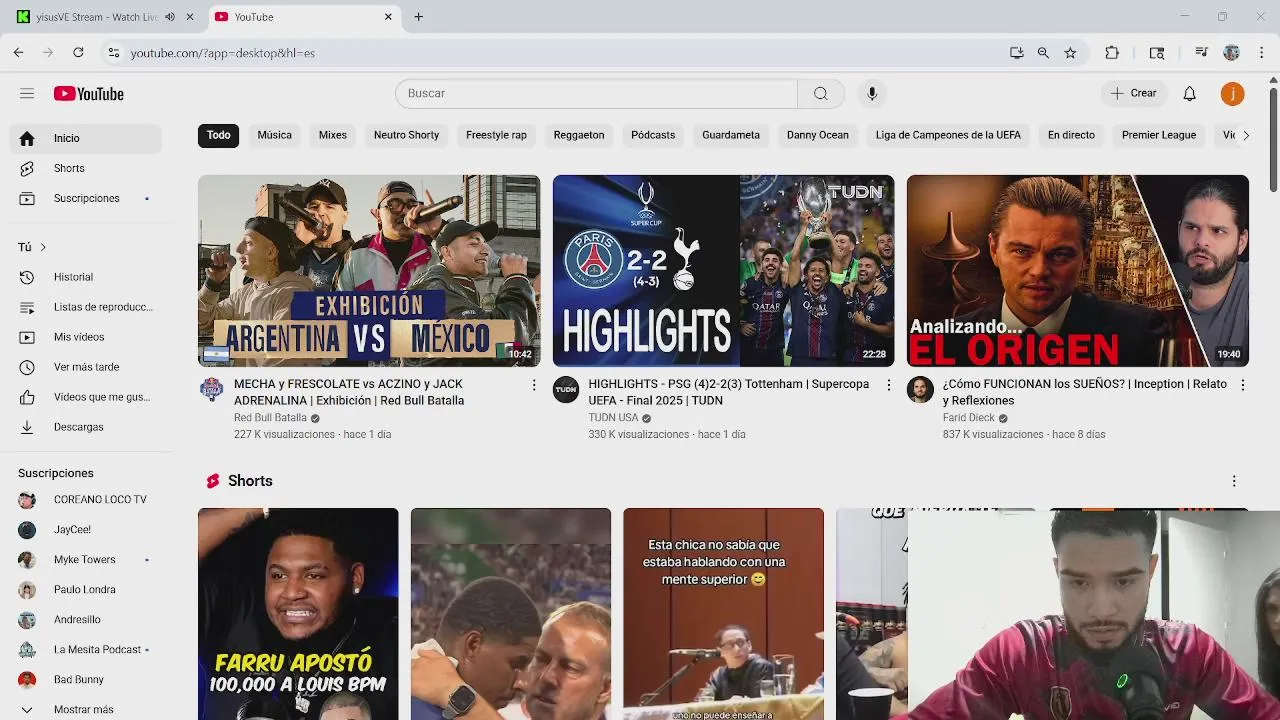Click the YouTube logo

pos(89,94)
